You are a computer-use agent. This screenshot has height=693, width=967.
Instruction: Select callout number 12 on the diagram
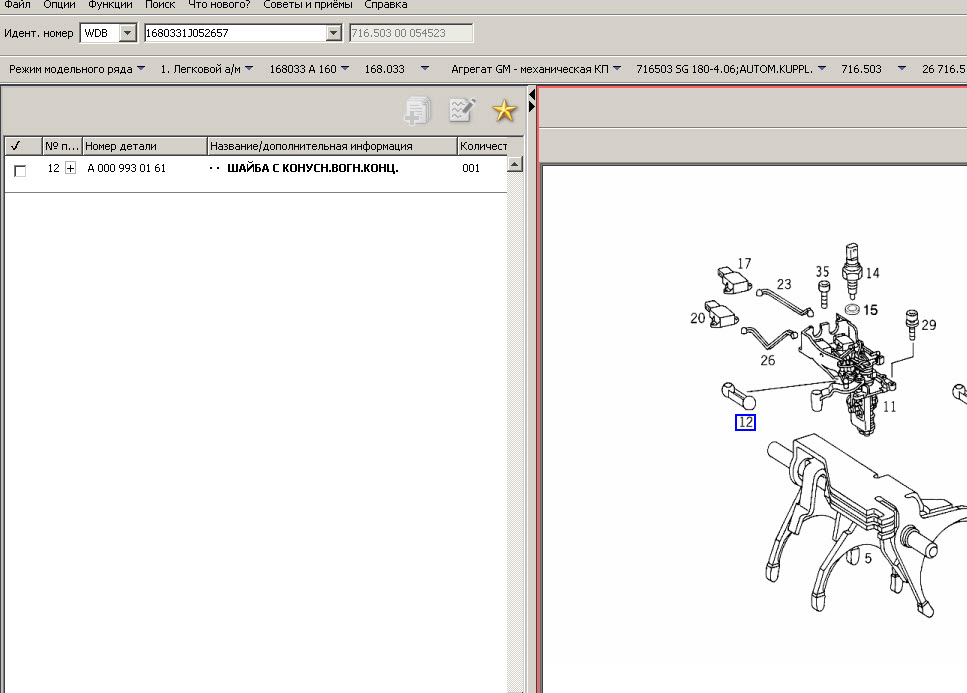click(x=745, y=422)
